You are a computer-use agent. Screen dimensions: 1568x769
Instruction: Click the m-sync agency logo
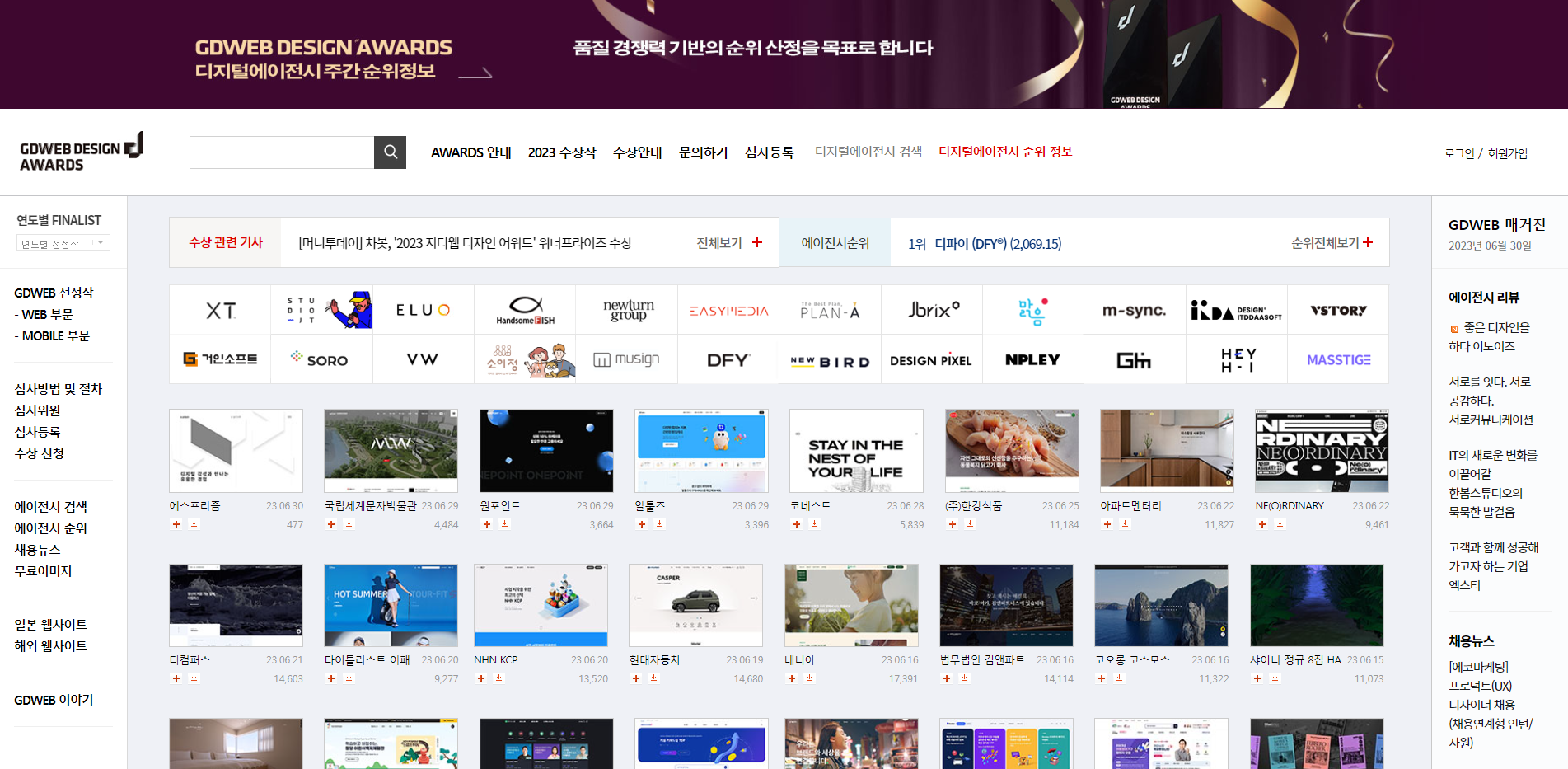[x=1134, y=309]
